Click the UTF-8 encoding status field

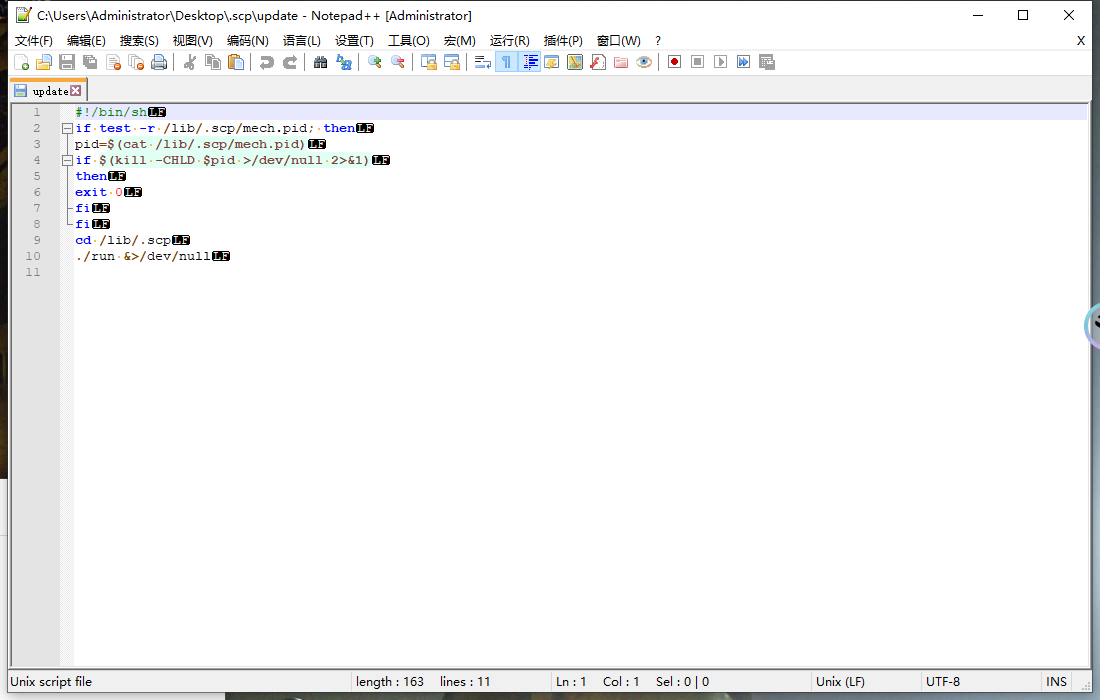(943, 682)
